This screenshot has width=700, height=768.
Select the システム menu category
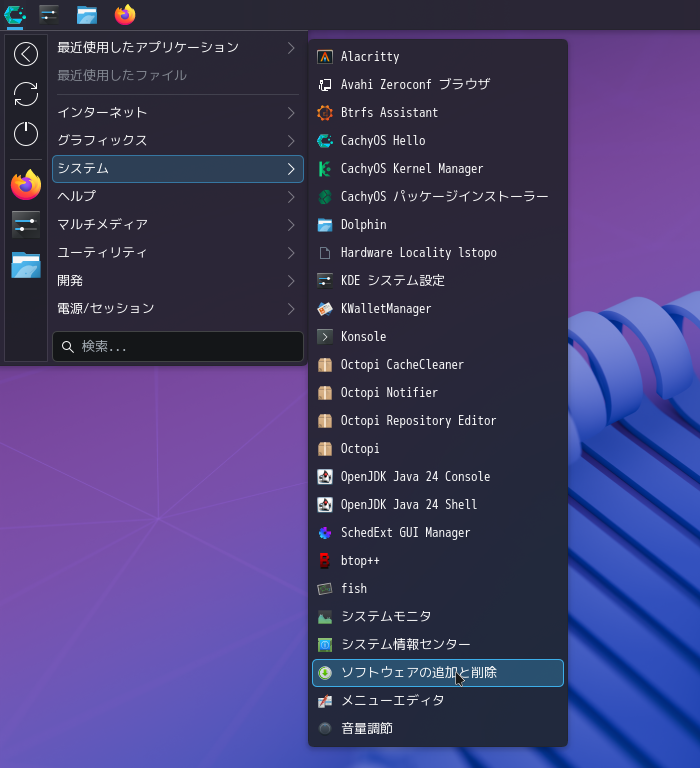tap(178, 169)
